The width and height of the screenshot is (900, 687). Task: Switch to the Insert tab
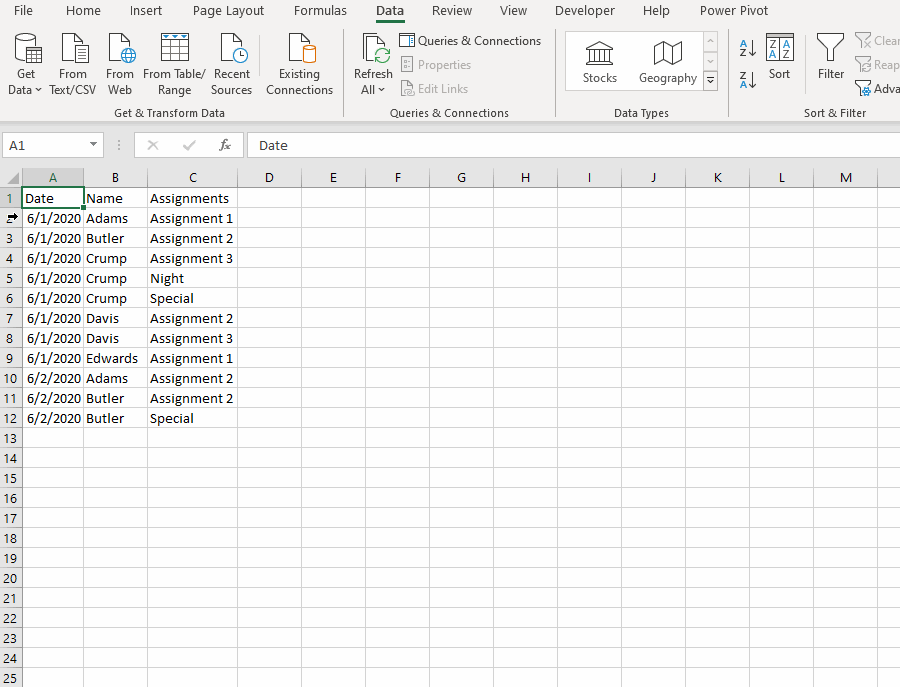click(x=146, y=11)
